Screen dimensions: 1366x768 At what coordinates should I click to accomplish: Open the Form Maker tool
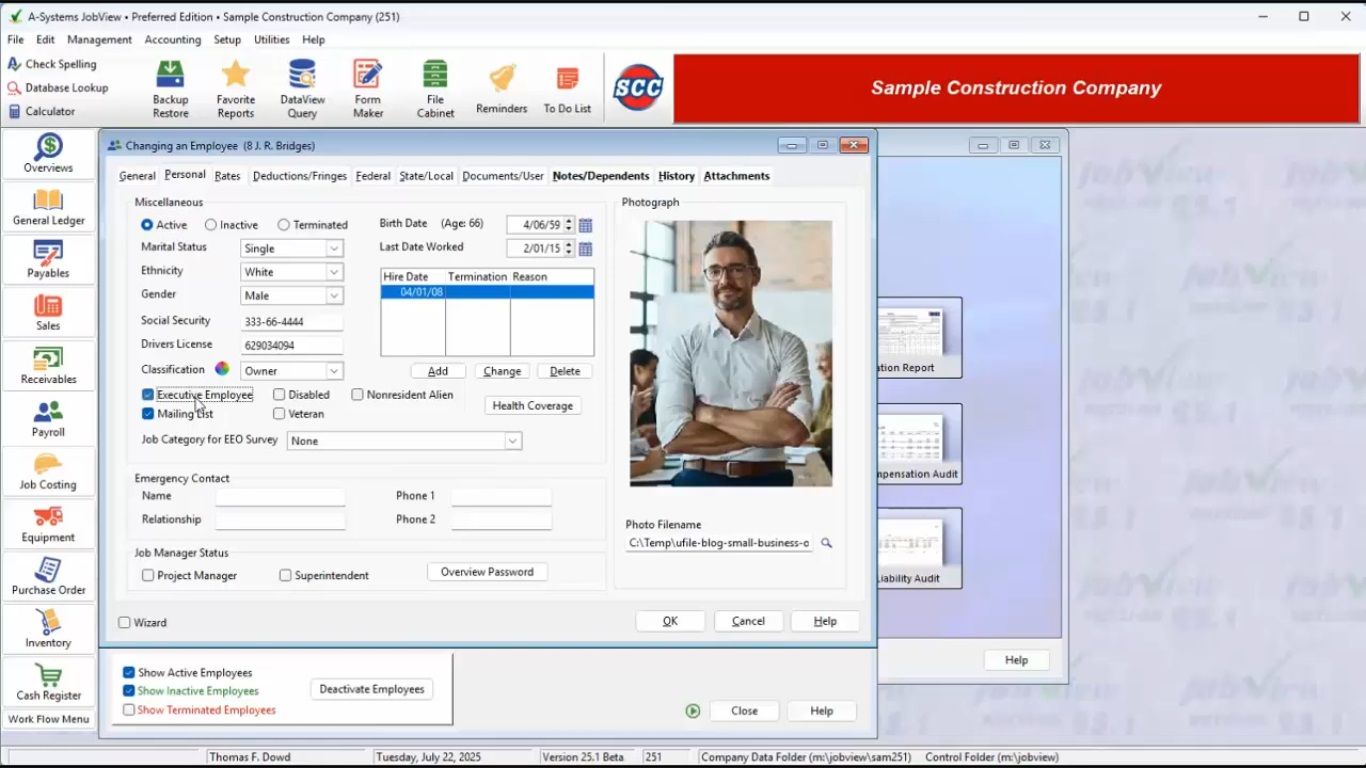pos(368,87)
